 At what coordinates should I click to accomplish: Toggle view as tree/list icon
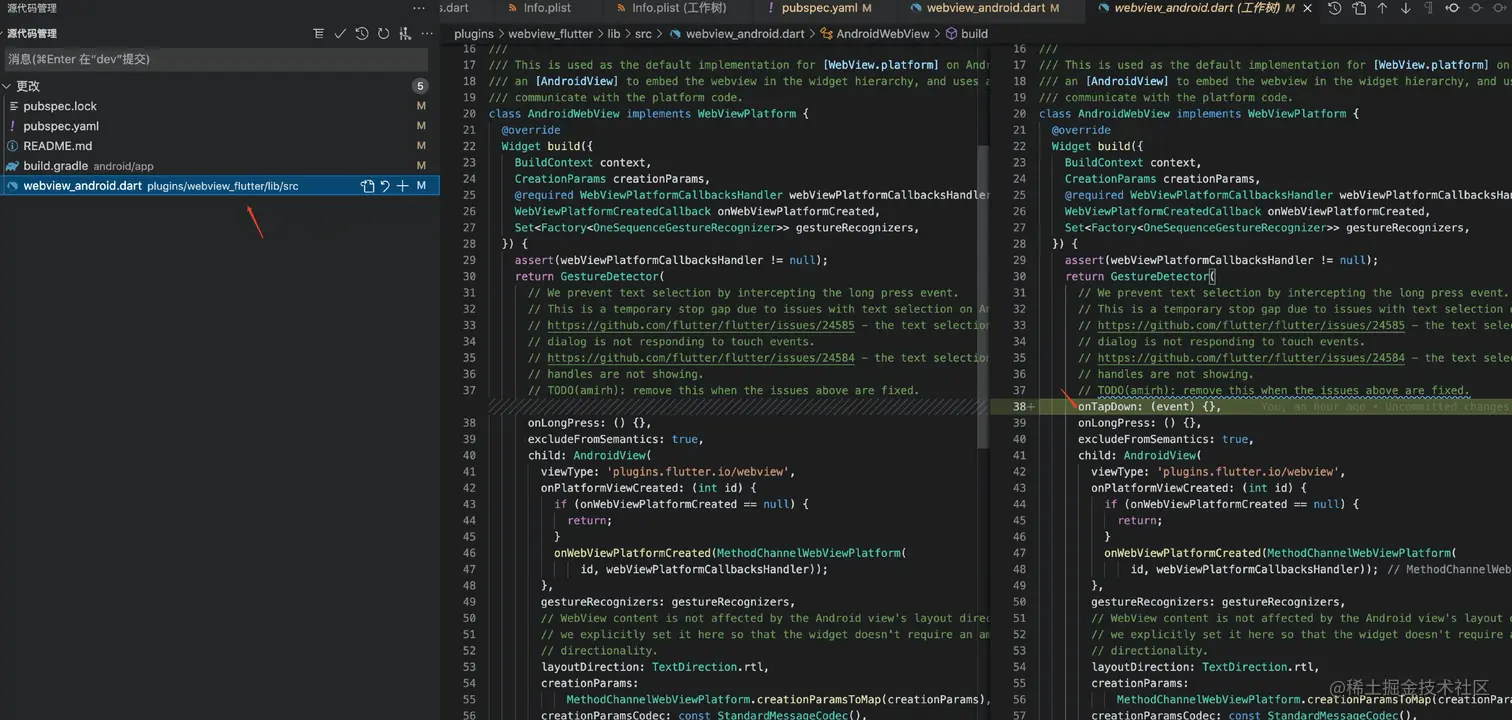click(x=318, y=34)
